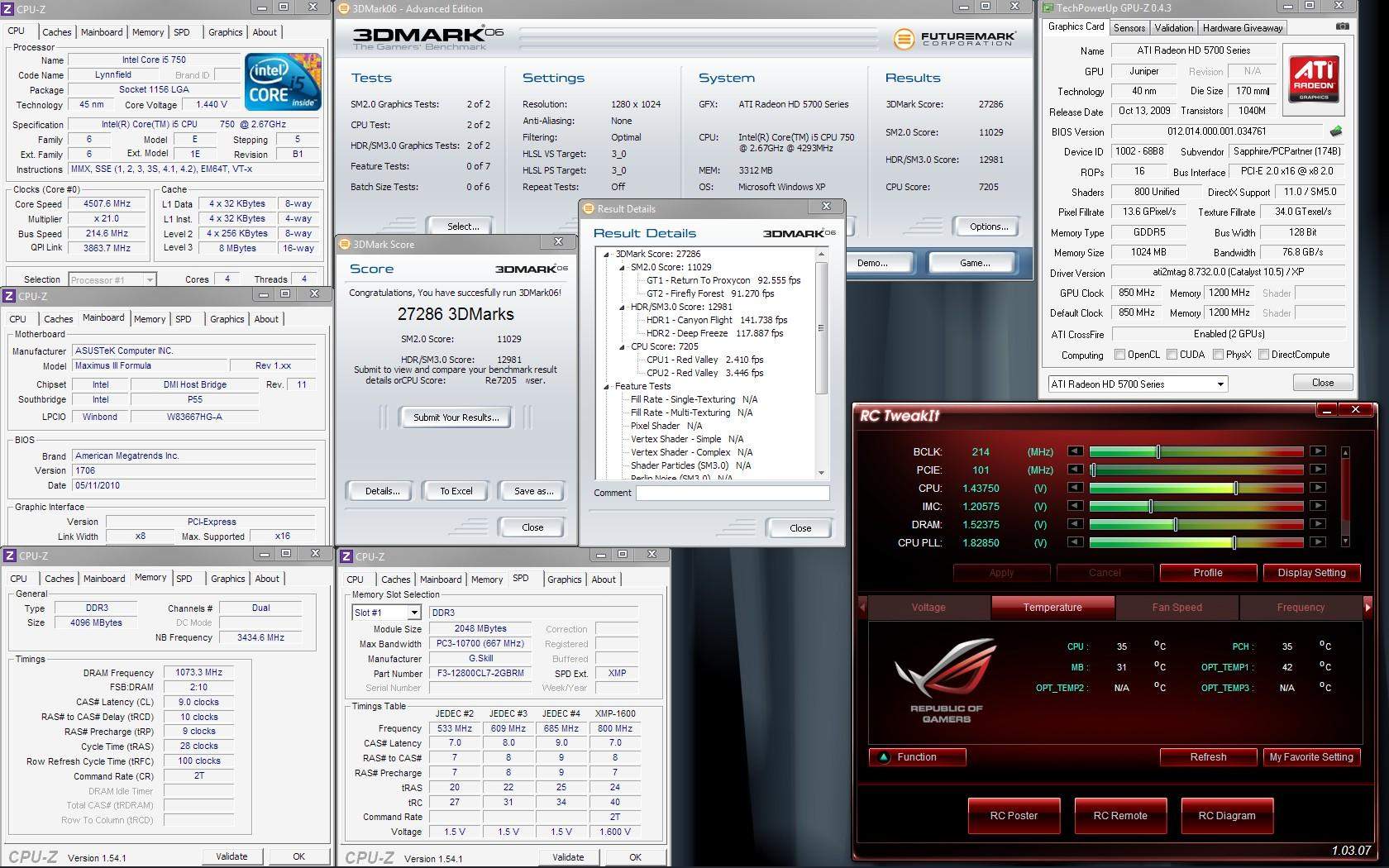
Task: Decrease PCIE frequency with its left arrow
Action: click(1075, 470)
